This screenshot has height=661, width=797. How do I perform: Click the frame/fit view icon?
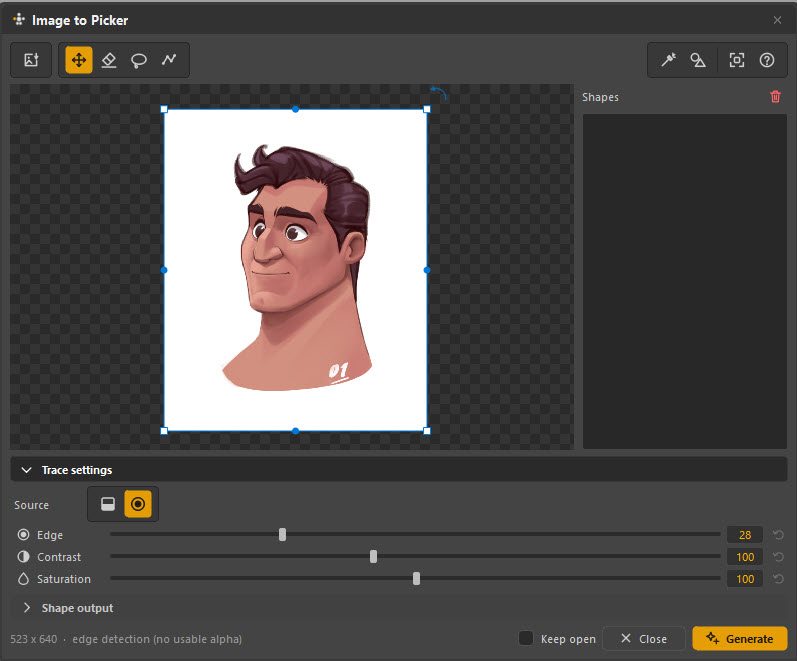click(737, 60)
